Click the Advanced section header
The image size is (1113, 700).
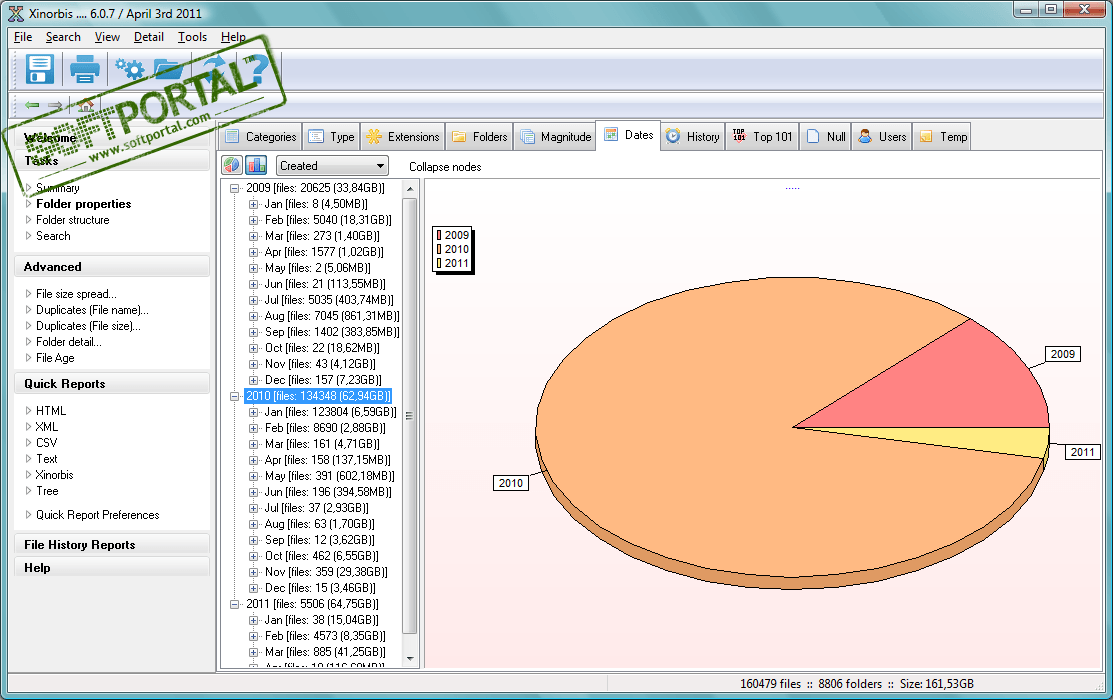(111, 267)
